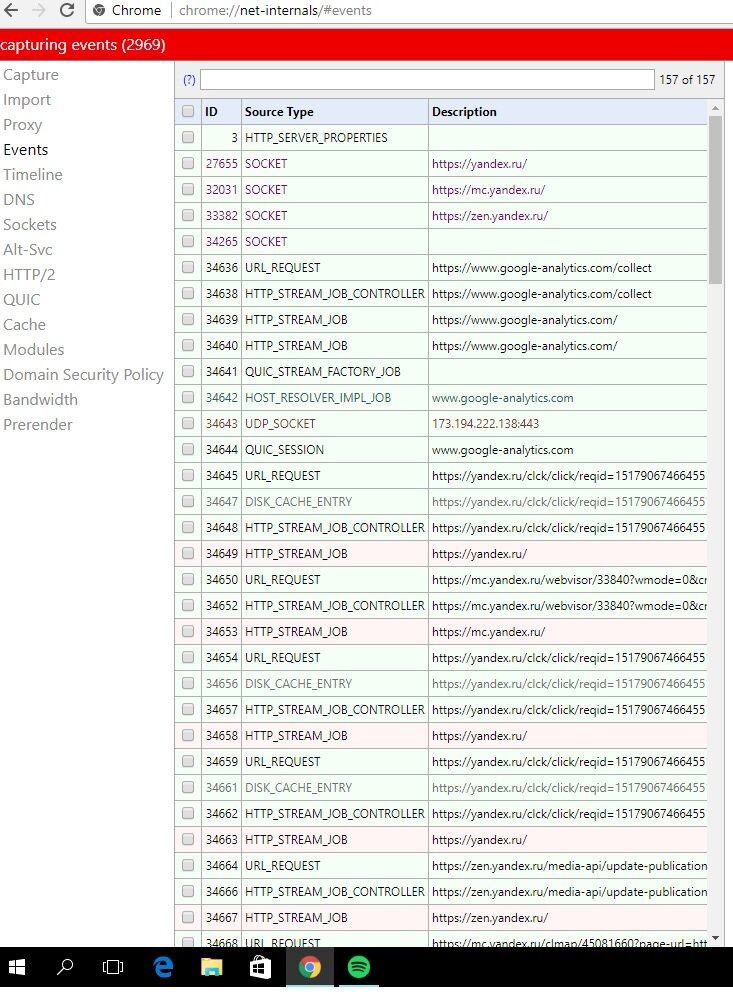
Task: Sort by Description column header
Action: pos(568,111)
